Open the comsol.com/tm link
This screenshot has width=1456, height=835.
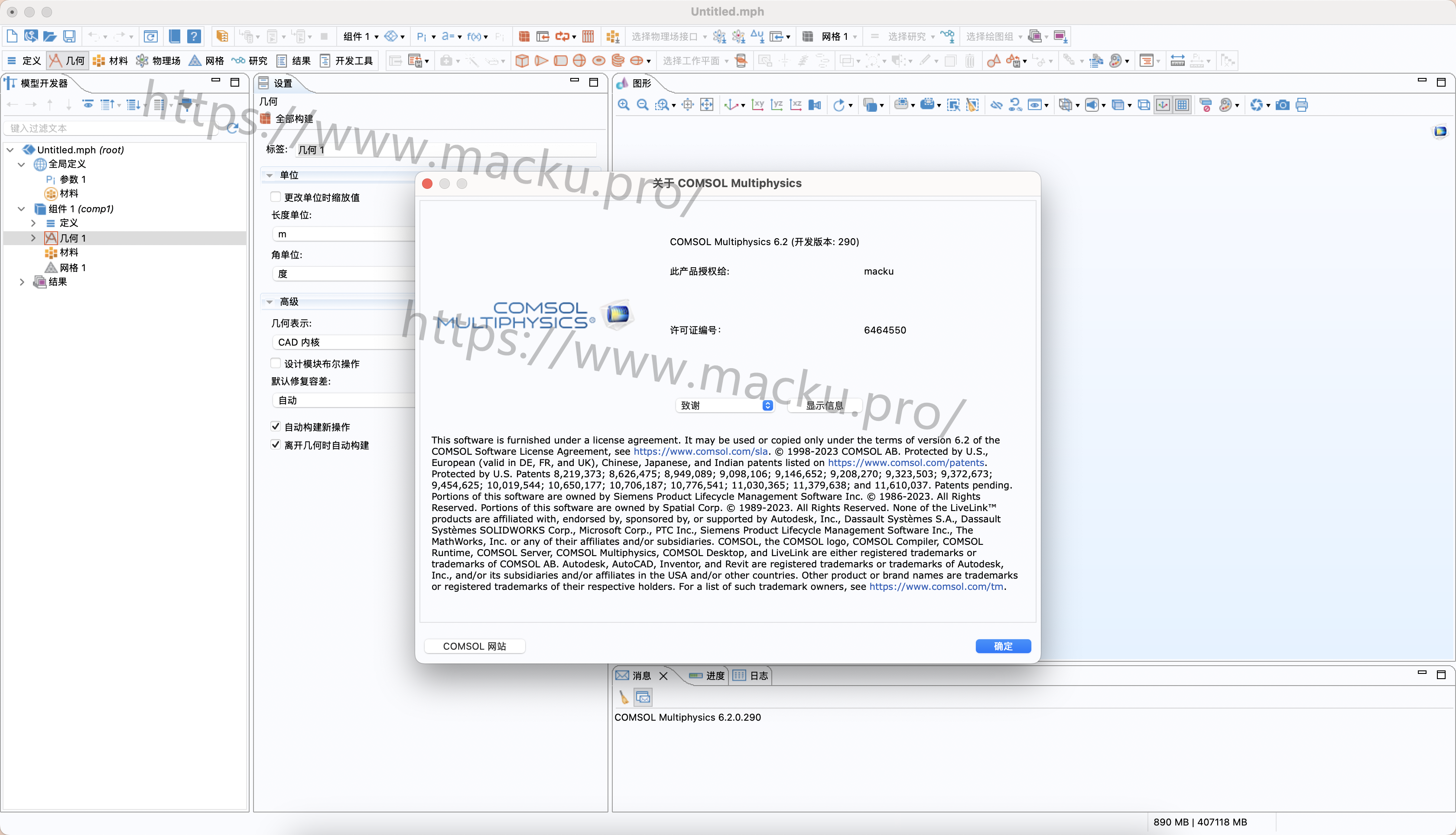(x=936, y=587)
